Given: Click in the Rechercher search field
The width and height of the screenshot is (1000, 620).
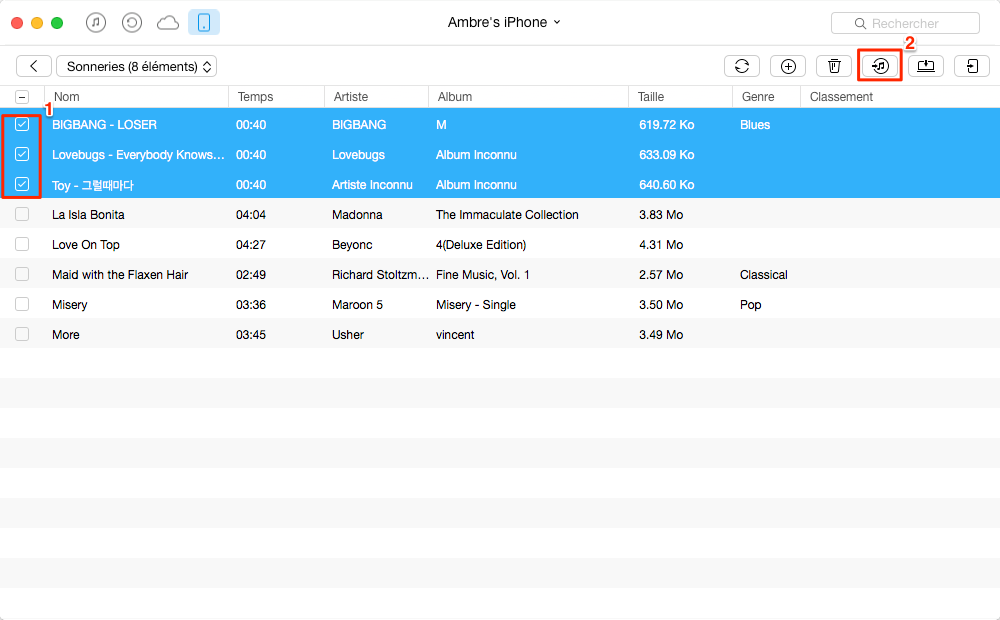Looking at the screenshot, I should click(906, 24).
